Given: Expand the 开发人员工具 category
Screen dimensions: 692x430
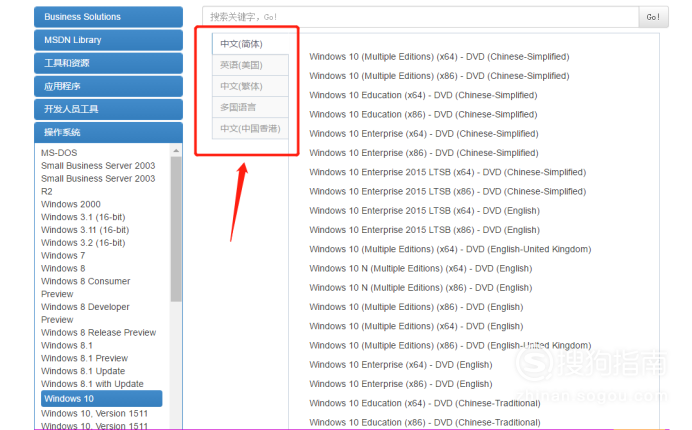Looking at the screenshot, I should click(x=108, y=109).
